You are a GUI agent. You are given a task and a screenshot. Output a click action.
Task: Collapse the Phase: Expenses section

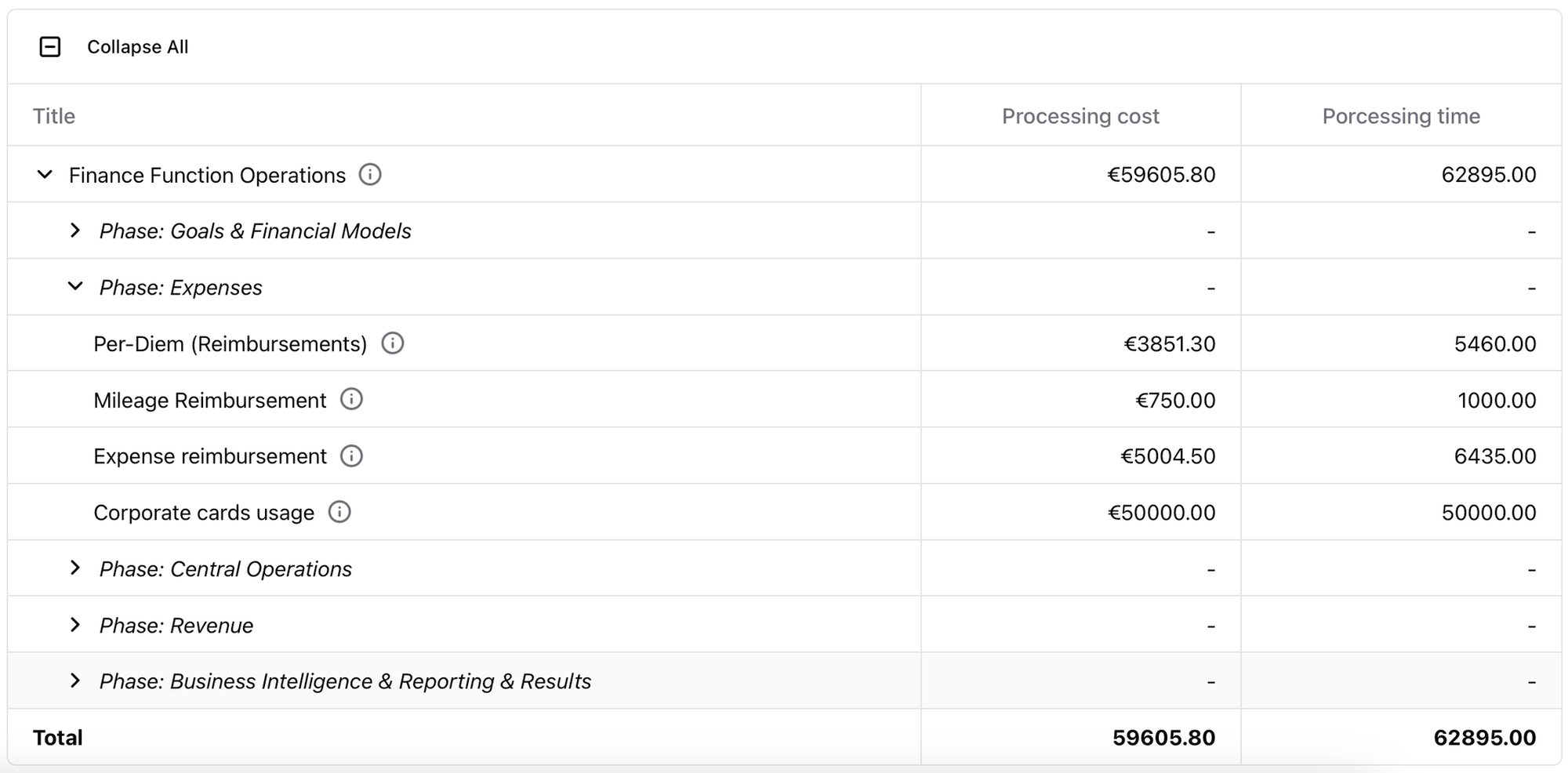point(75,287)
